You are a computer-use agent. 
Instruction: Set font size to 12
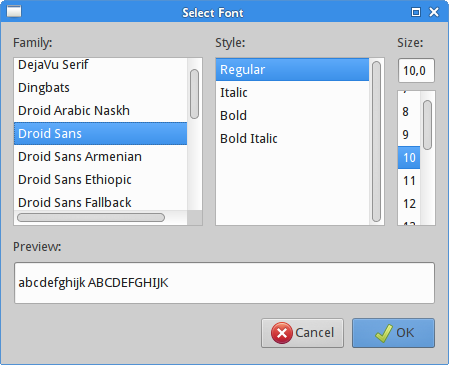409,204
